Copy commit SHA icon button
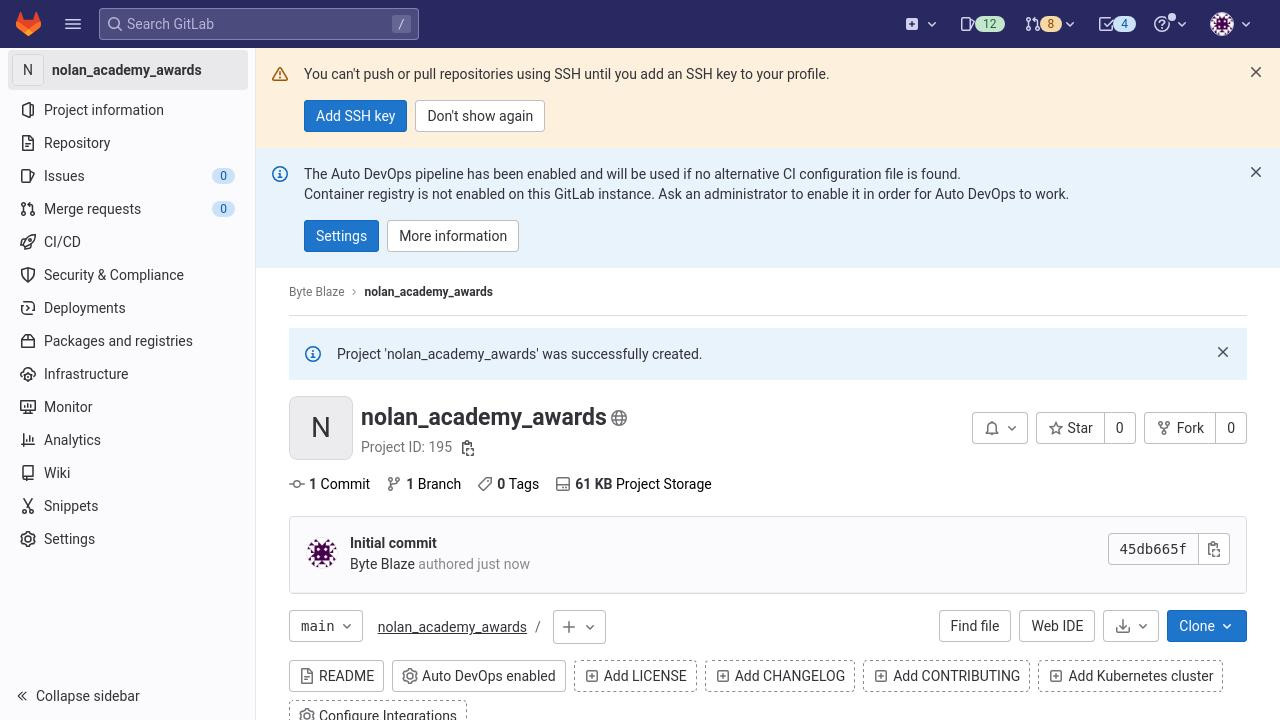1280x720 pixels. (x=1214, y=549)
